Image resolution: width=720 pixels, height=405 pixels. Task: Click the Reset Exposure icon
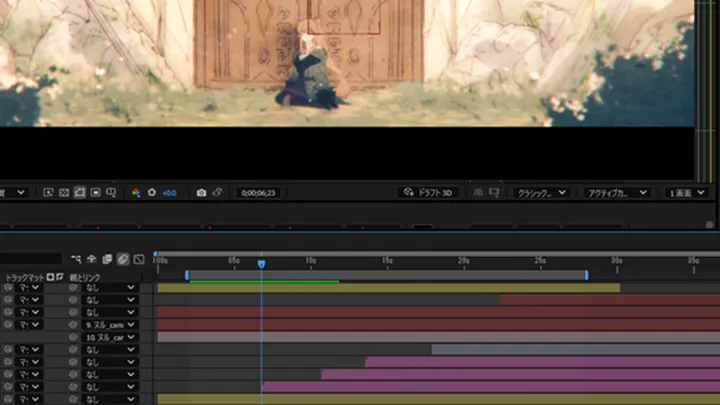point(152,192)
